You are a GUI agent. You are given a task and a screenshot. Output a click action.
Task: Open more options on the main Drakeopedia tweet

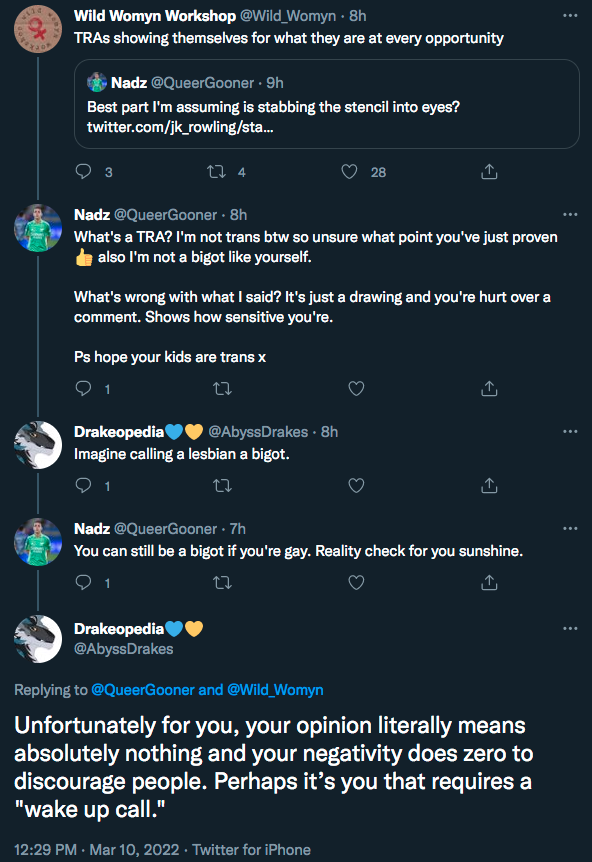(571, 628)
